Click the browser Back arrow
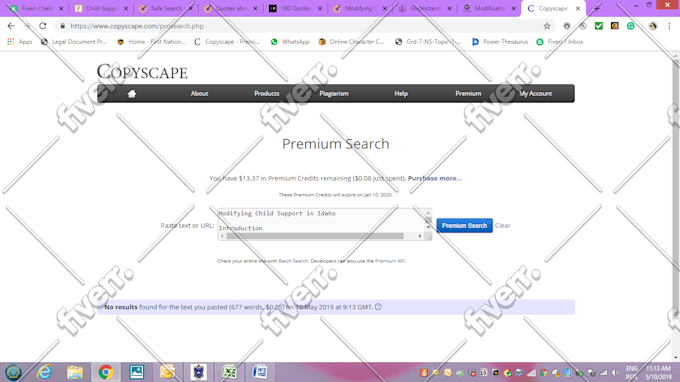680x382 pixels. pos(11,26)
